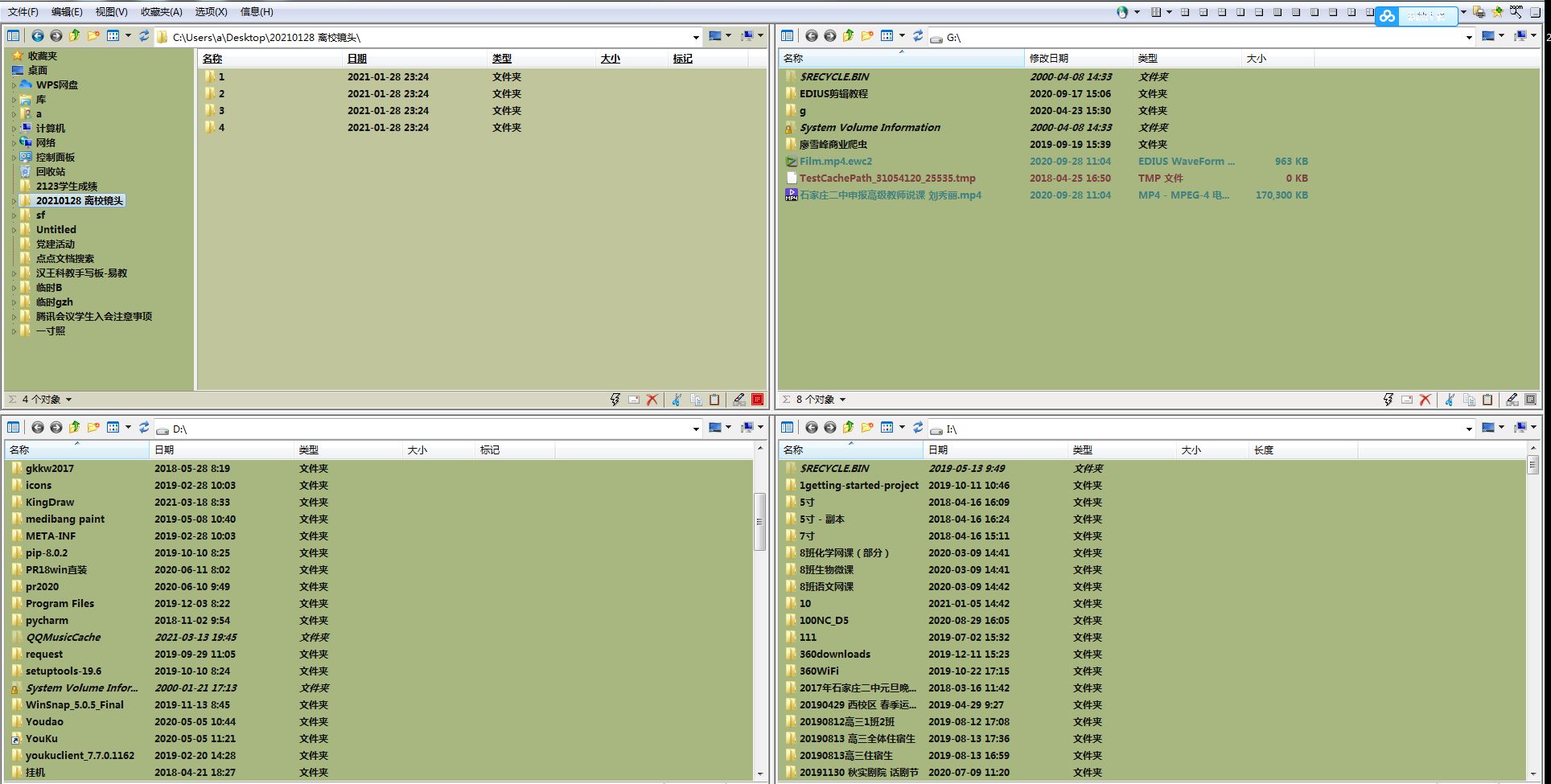Toggle the folder tree panel in the top-left pane
The width and height of the screenshot is (1551, 784).
click(x=14, y=36)
